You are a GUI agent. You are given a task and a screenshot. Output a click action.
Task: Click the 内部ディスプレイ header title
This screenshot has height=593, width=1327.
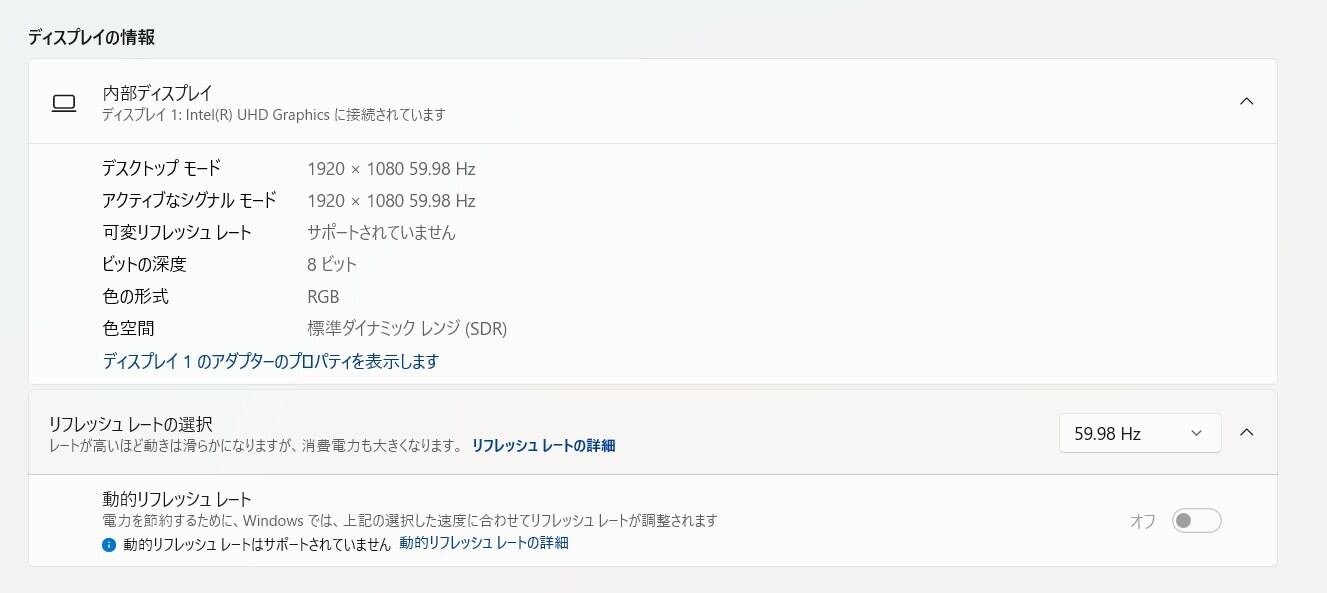point(158,92)
